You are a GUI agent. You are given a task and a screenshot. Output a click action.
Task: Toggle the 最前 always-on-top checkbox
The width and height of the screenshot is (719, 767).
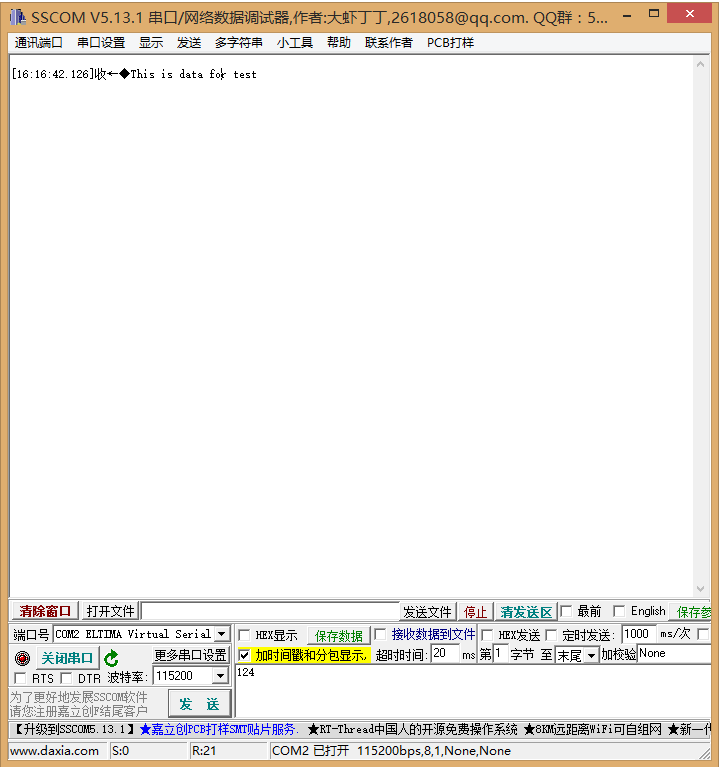[566, 611]
